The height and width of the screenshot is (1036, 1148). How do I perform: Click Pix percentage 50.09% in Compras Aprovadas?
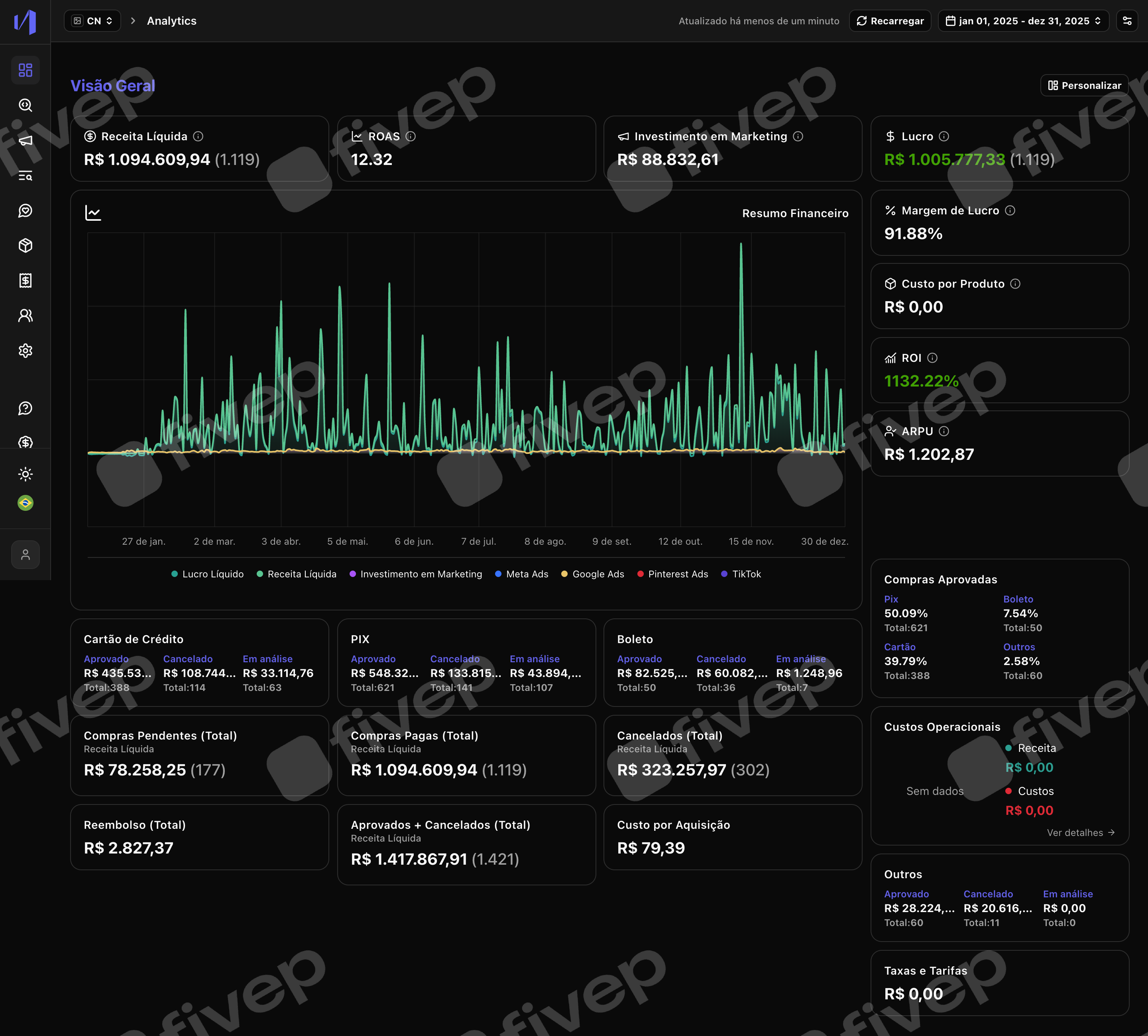point(906,614)
